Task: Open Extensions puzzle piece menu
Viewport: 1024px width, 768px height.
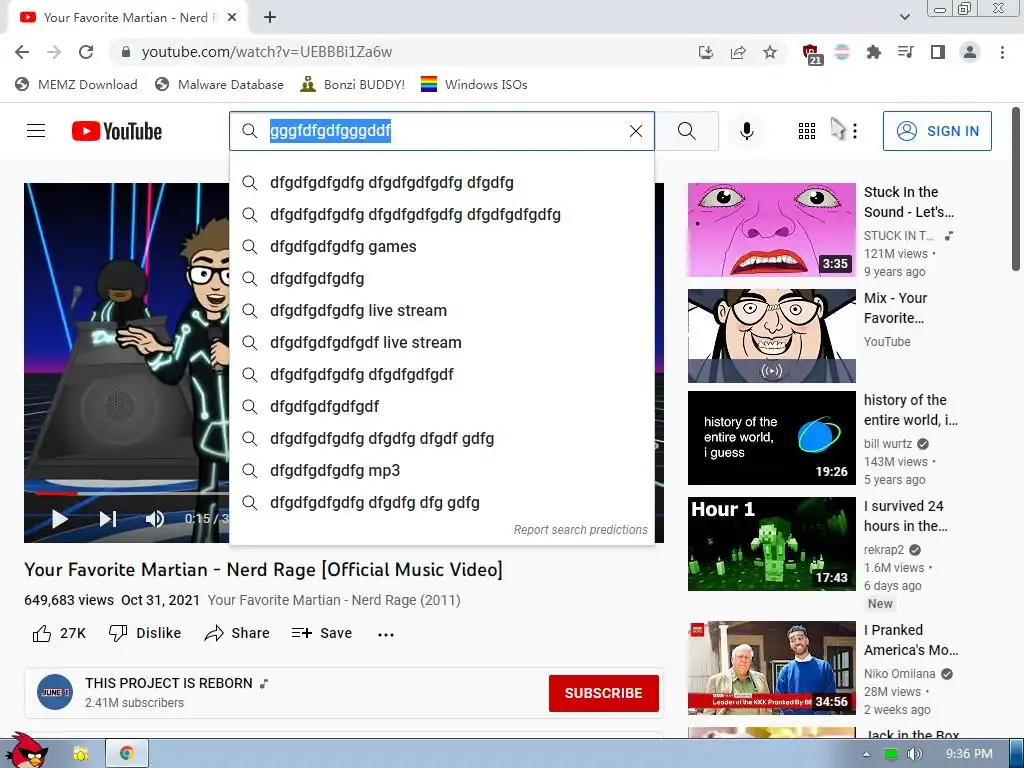Action: pos(873,52)
